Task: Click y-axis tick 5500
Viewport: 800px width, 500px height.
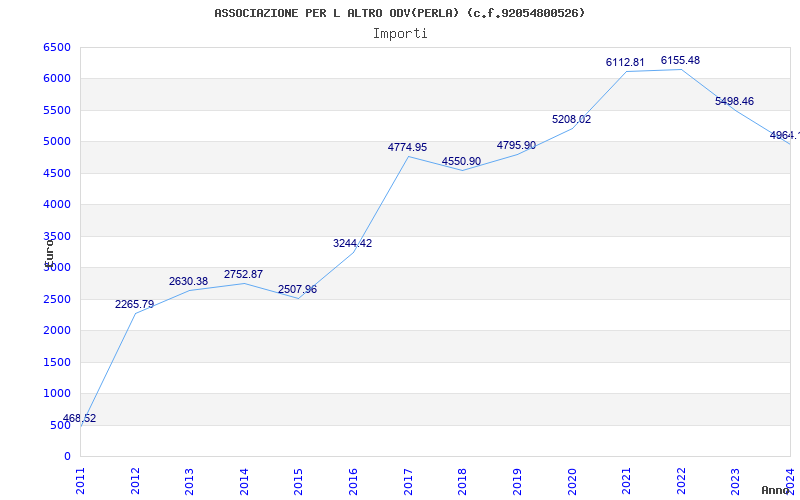Action: (57, 110)
